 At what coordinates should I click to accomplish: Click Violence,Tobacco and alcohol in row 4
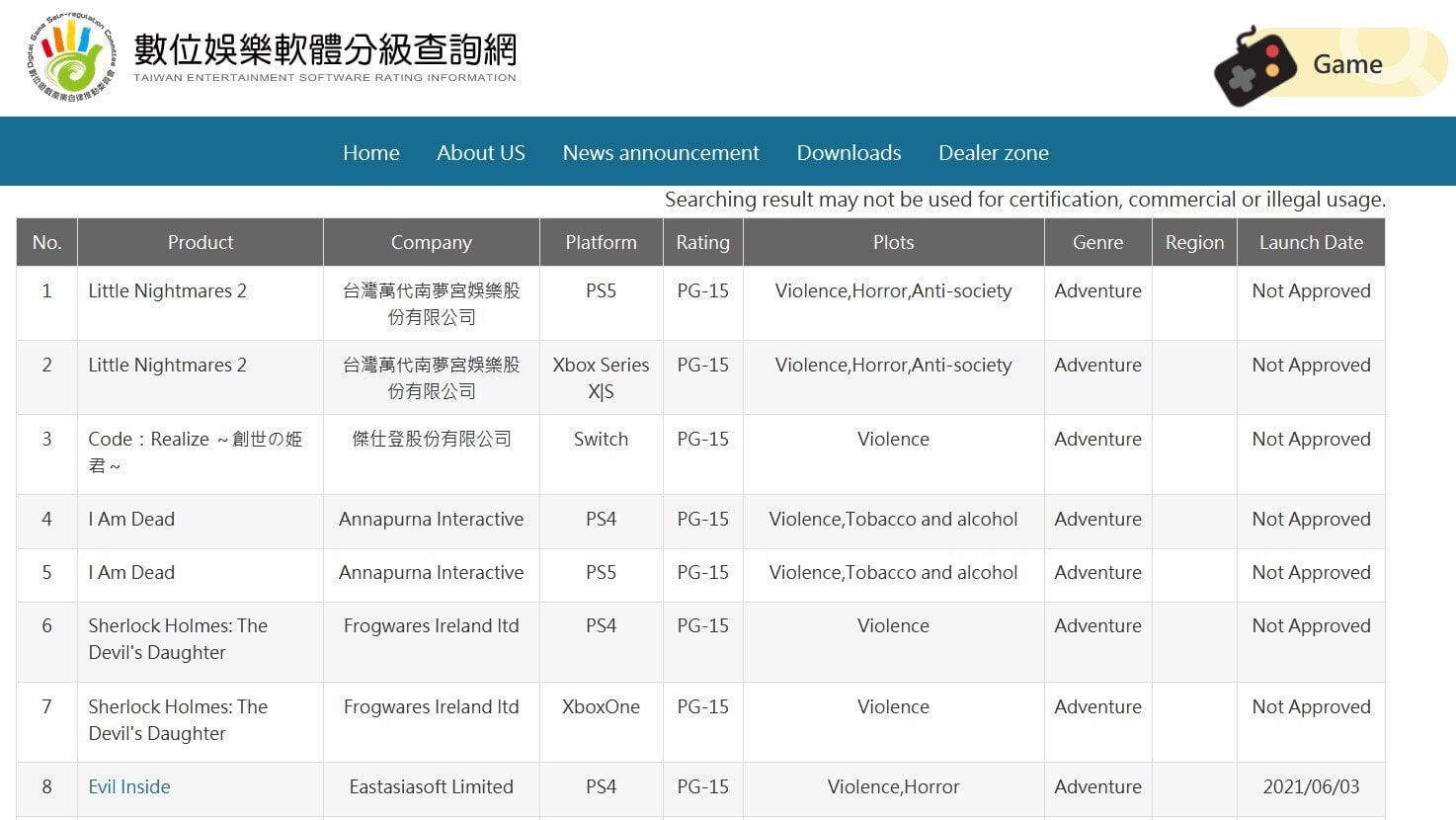coord(894,519)
